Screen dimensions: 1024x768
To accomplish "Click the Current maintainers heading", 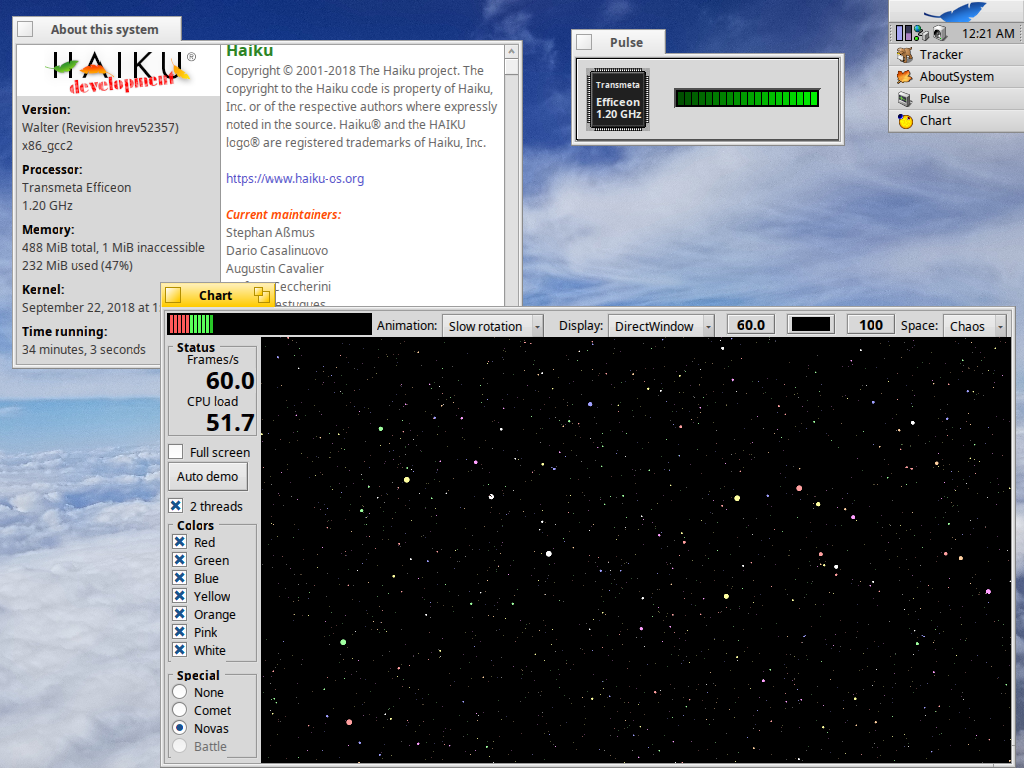I will coord(283,214).
